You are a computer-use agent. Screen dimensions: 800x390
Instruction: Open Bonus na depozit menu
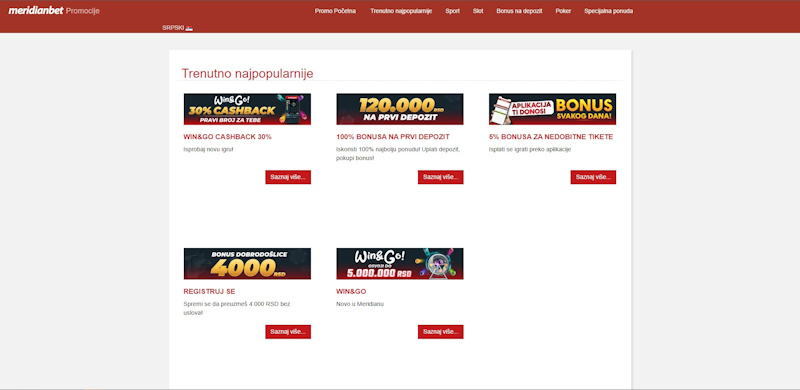point(519,11)
